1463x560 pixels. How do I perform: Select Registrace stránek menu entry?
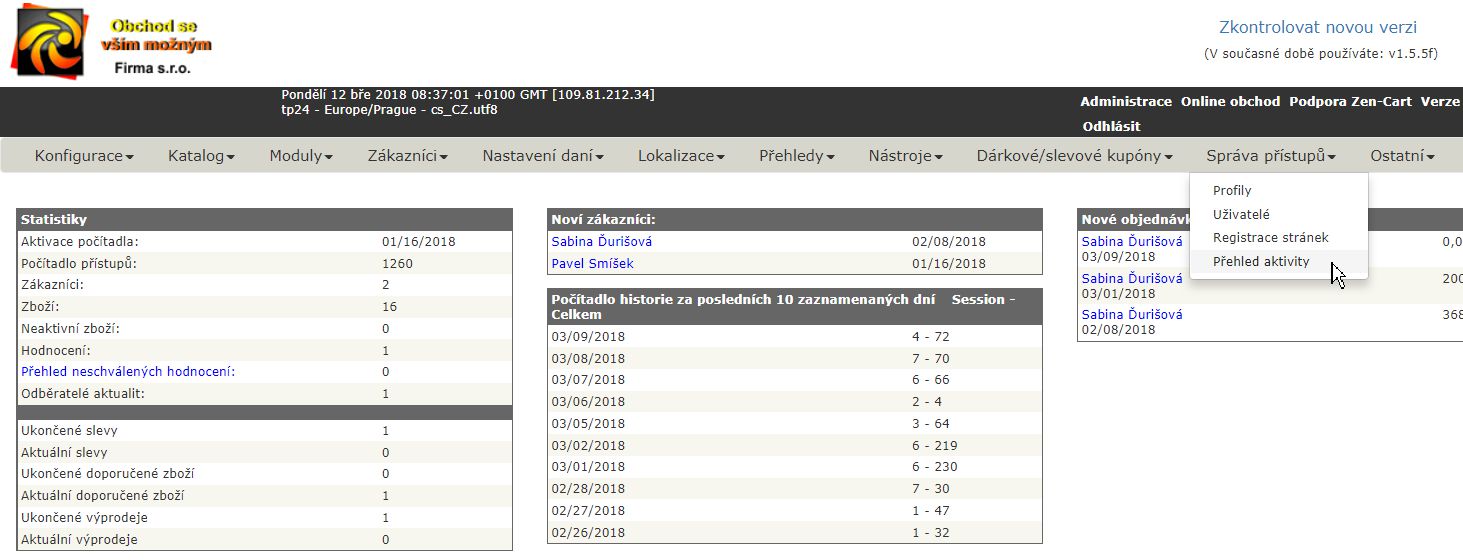point(1270,238)
